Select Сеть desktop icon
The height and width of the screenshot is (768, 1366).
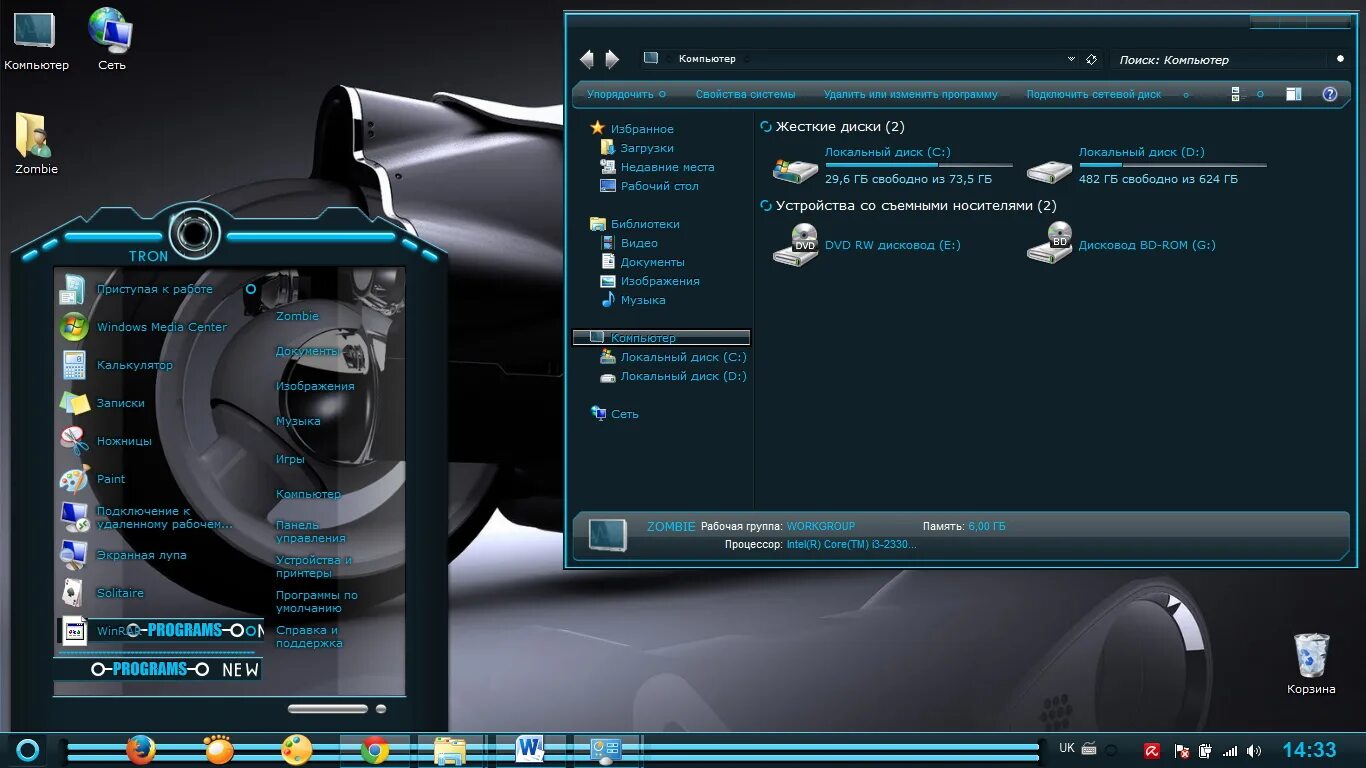pos(111,39)
